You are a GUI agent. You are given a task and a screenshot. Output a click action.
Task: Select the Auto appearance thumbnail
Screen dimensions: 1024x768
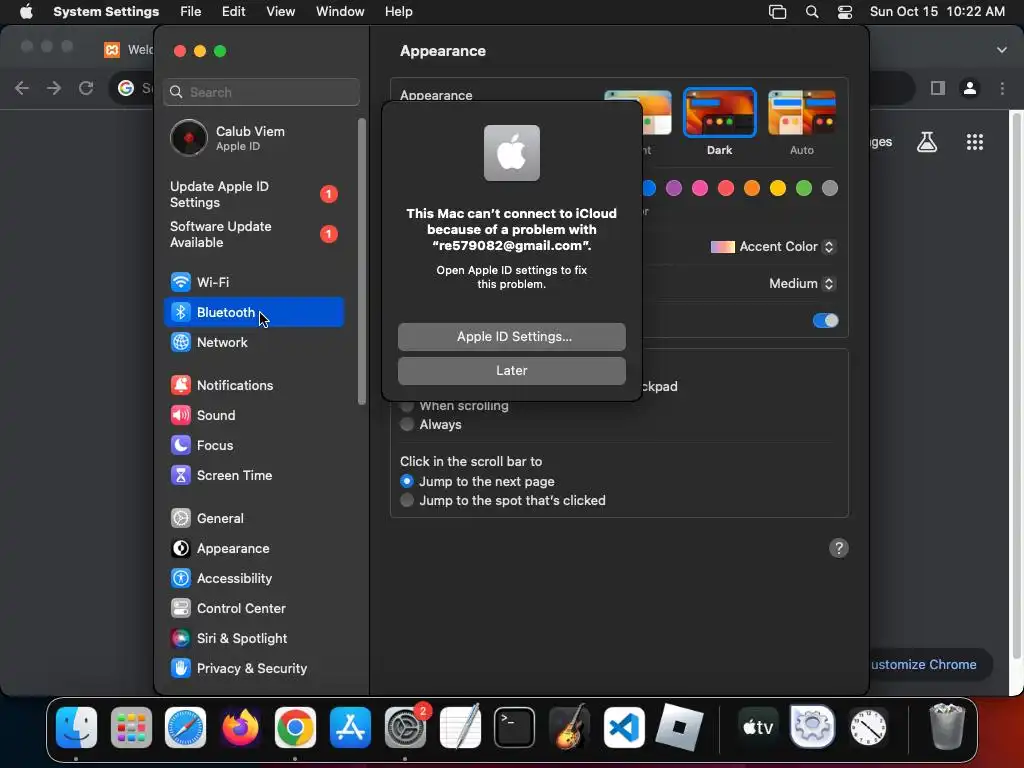pyautogui.click(x=802, y=113)
